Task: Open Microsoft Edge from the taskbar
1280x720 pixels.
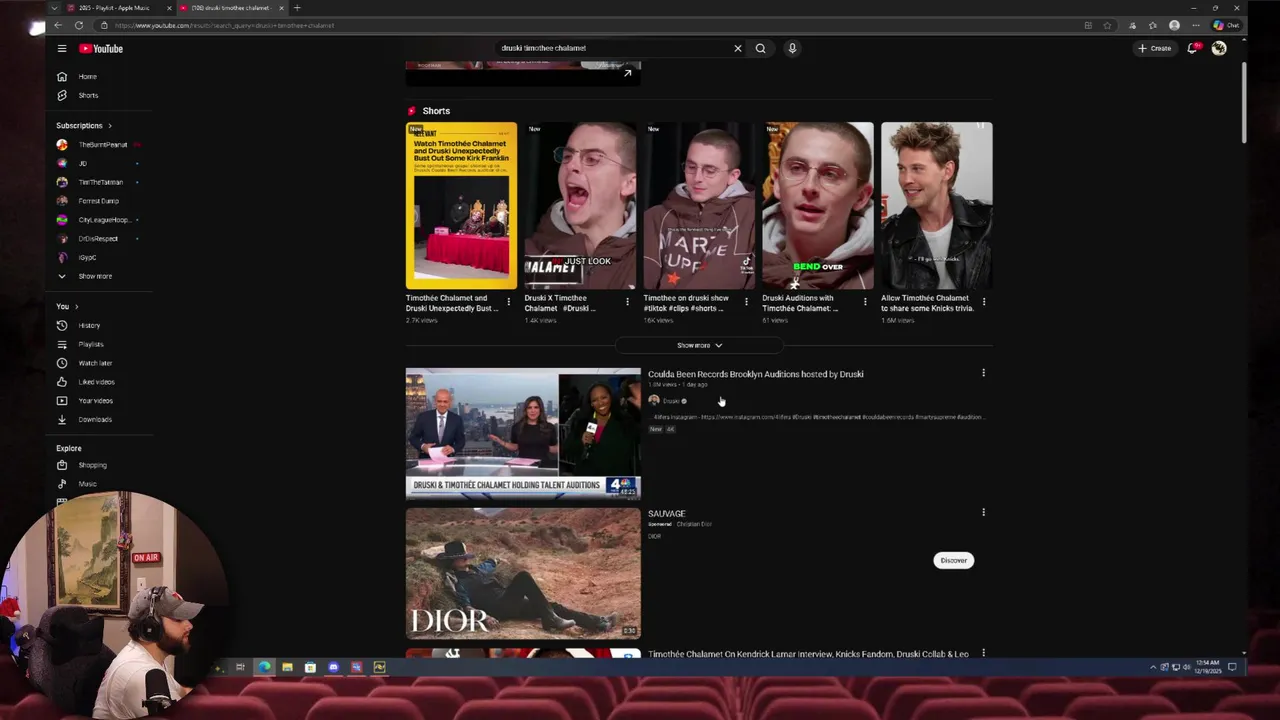Action: [264, 667]
